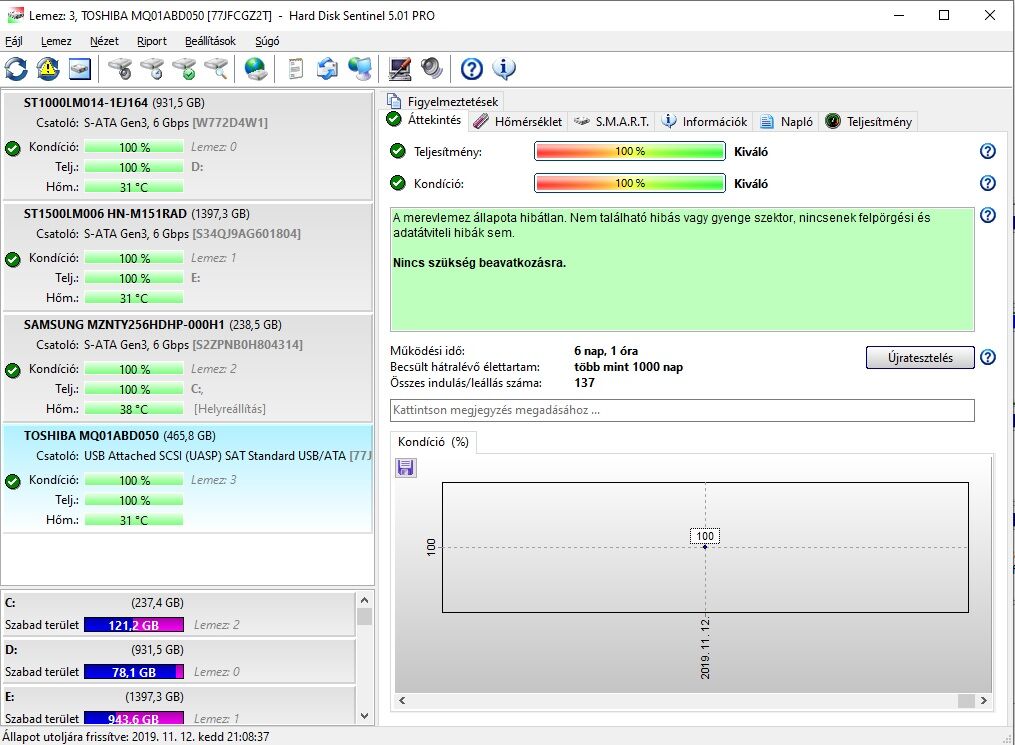The width and height of the screenshot is (1015, 745).
Task: Click C: free space bar 121,2 GB
Action: (134, 625)
